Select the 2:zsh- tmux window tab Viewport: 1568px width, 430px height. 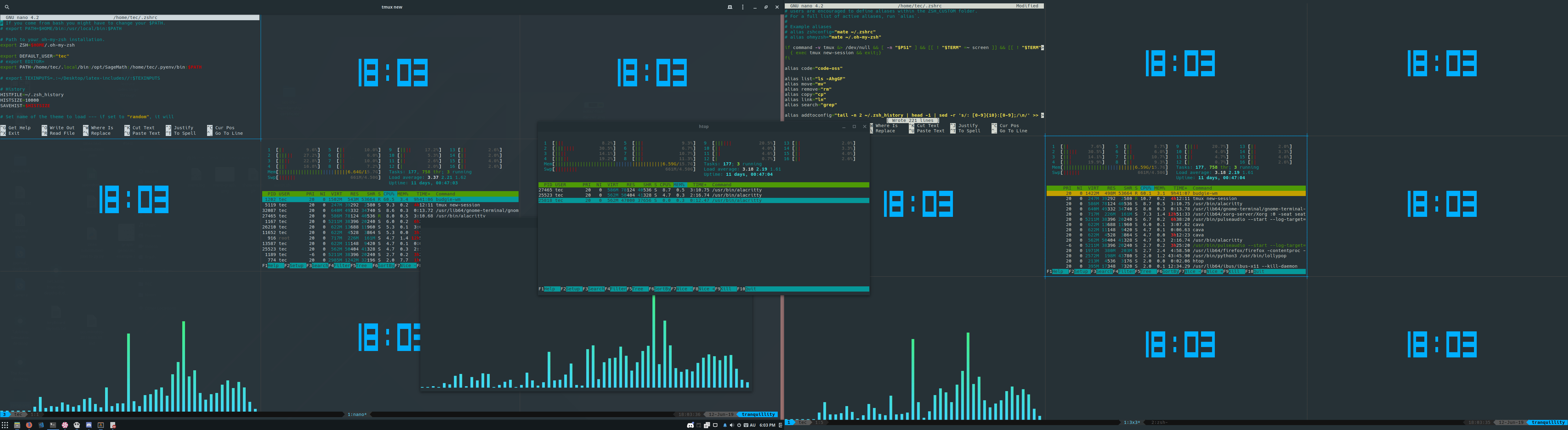[1159, 422]
